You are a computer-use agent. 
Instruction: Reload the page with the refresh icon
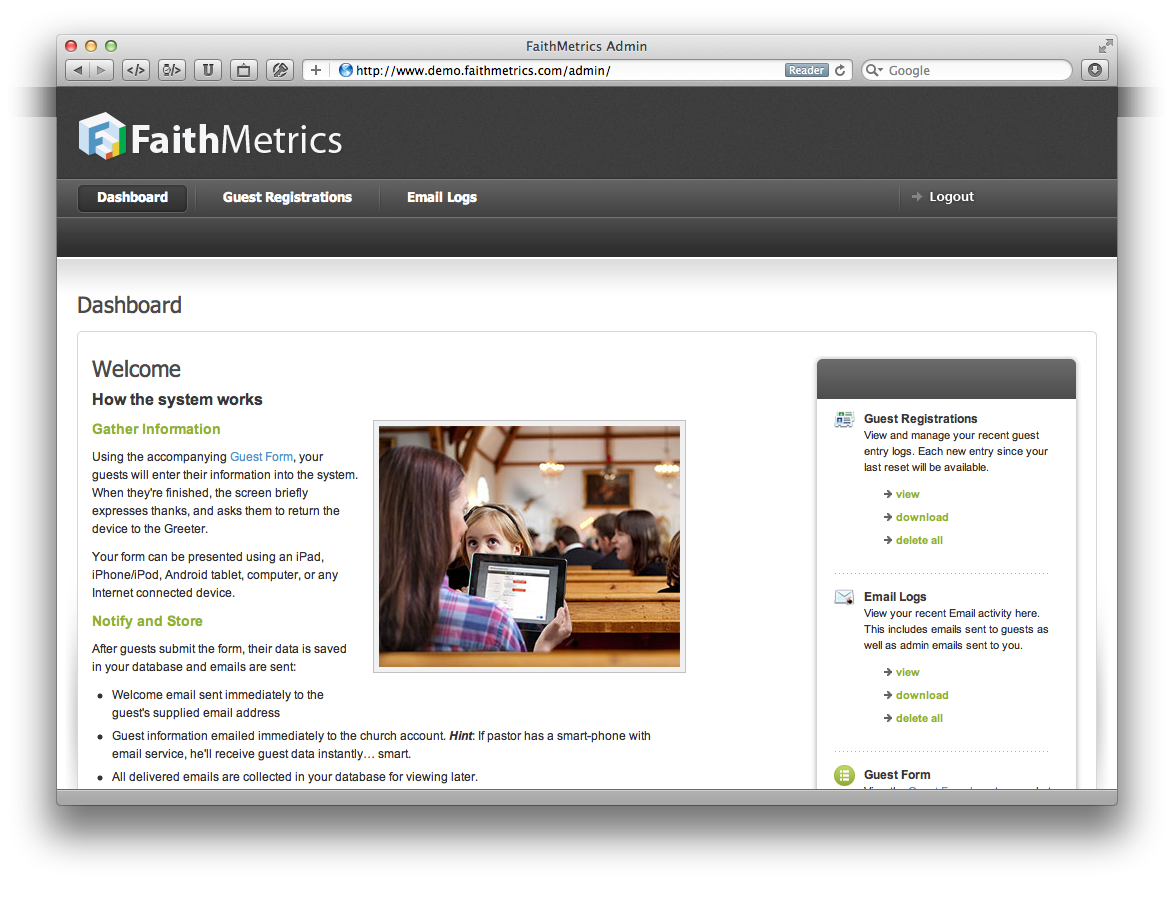pos(840,70)
